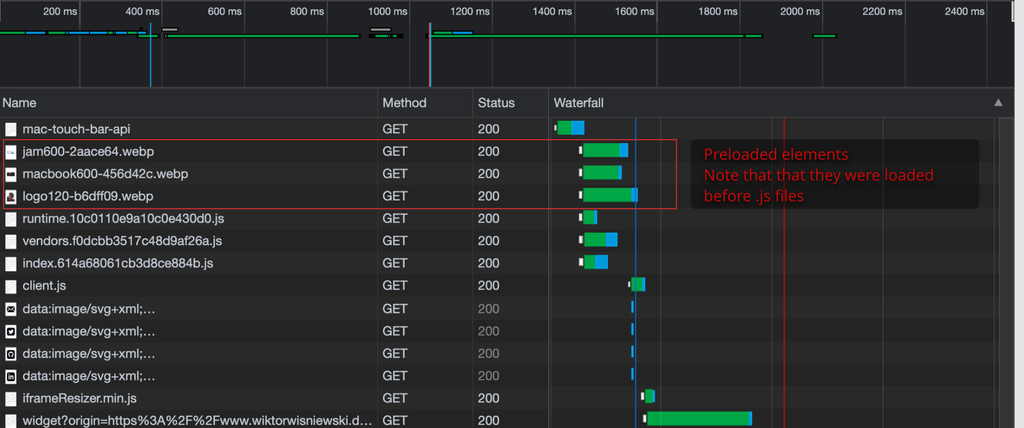Click client.js file document icon

(10, 286)
